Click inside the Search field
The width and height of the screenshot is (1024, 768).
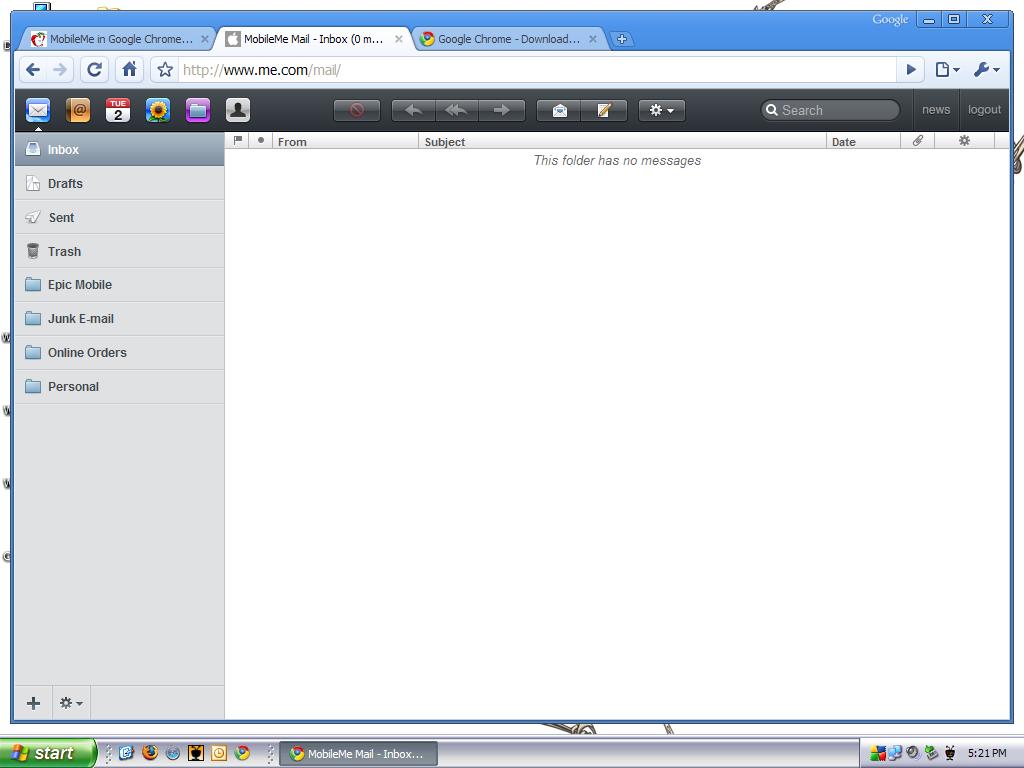830,110
